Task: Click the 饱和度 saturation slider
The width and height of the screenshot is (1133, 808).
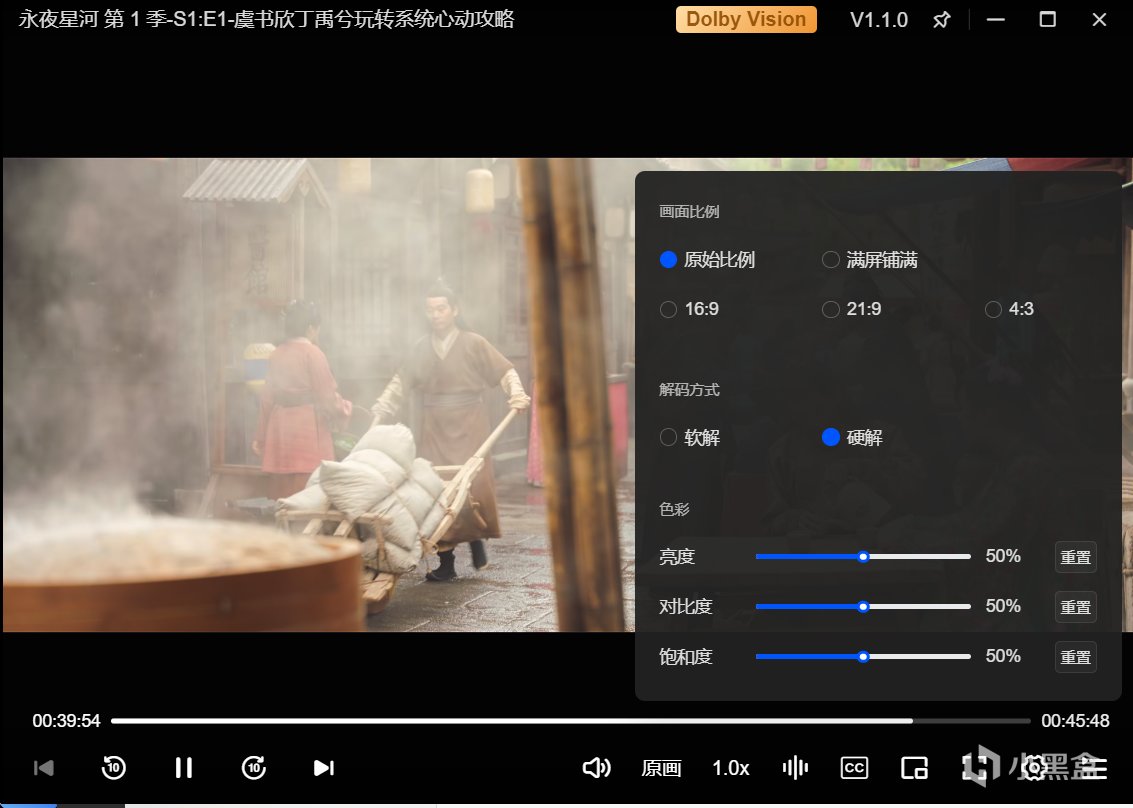Action: (863, 656)
